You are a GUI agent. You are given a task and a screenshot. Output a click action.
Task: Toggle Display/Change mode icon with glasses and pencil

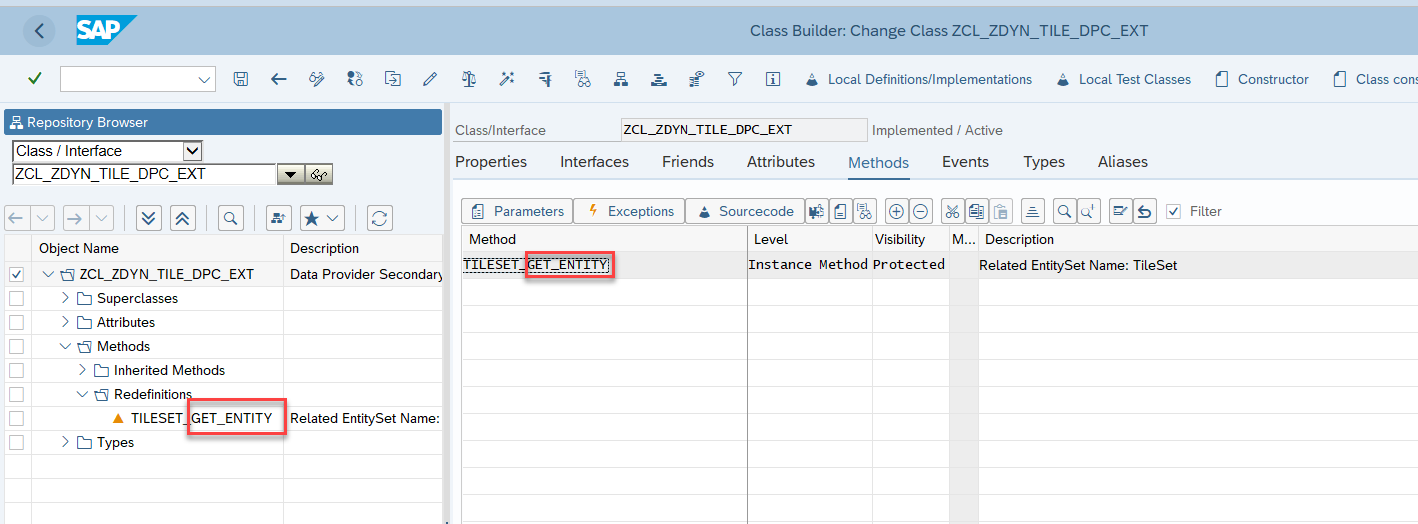(x=317, y=79)
